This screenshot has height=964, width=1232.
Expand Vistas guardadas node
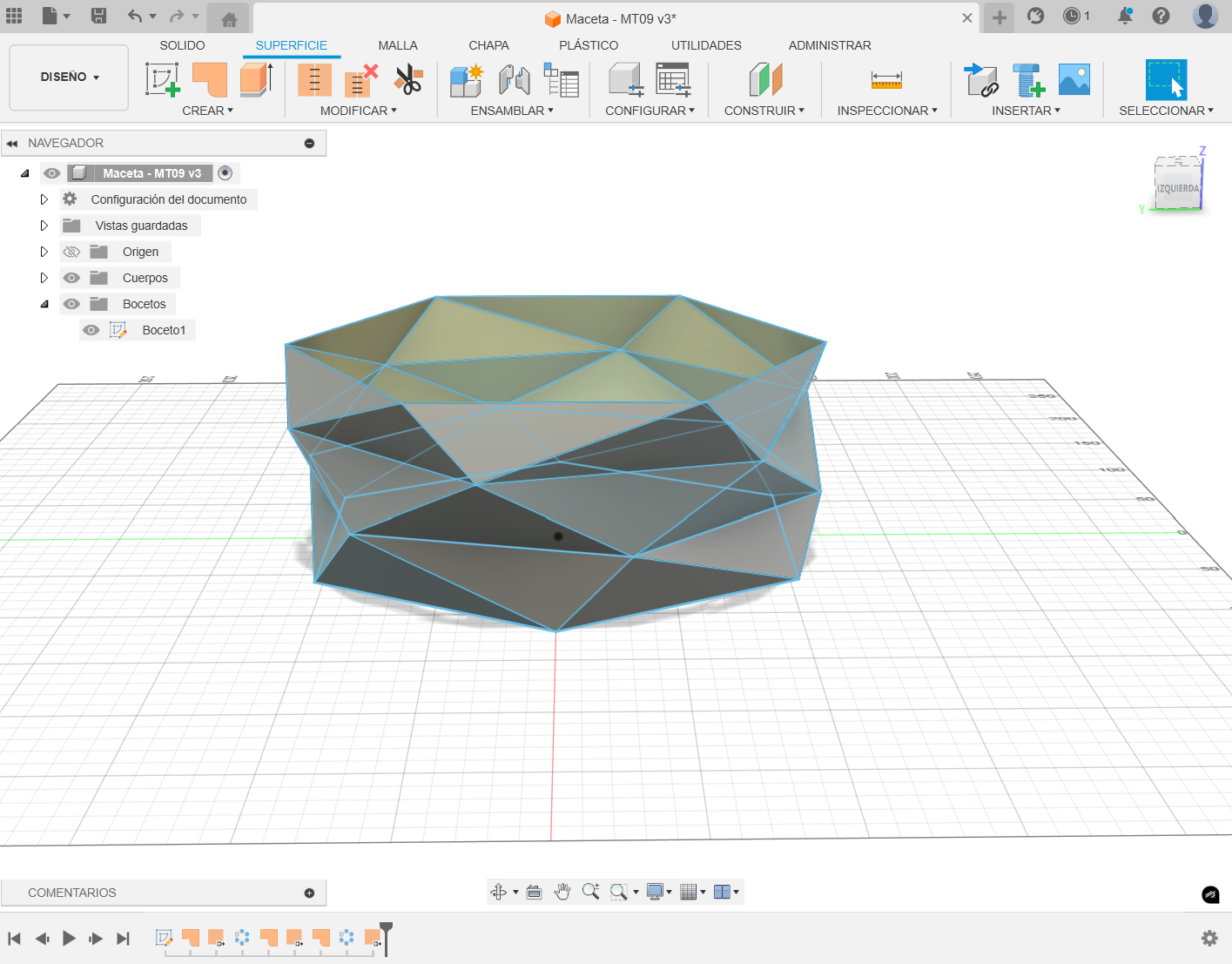[44, 226]
